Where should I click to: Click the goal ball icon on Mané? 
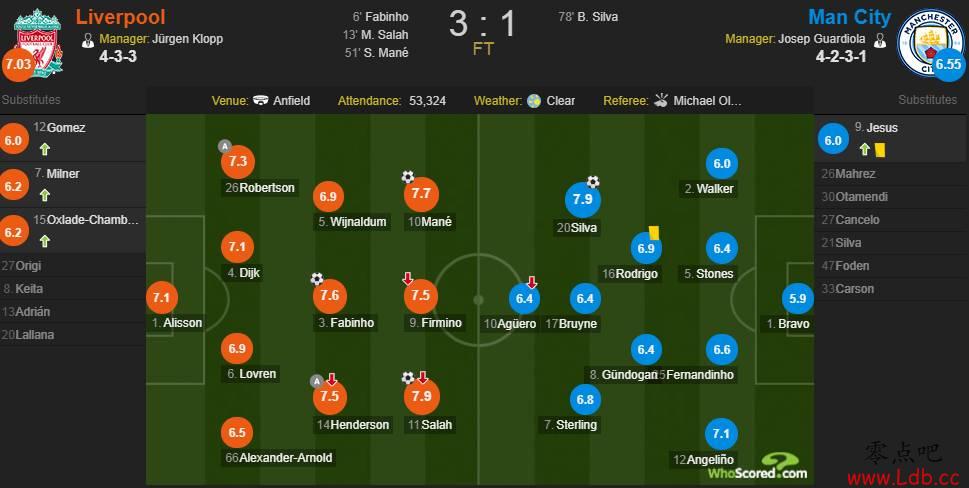[407, 177]
